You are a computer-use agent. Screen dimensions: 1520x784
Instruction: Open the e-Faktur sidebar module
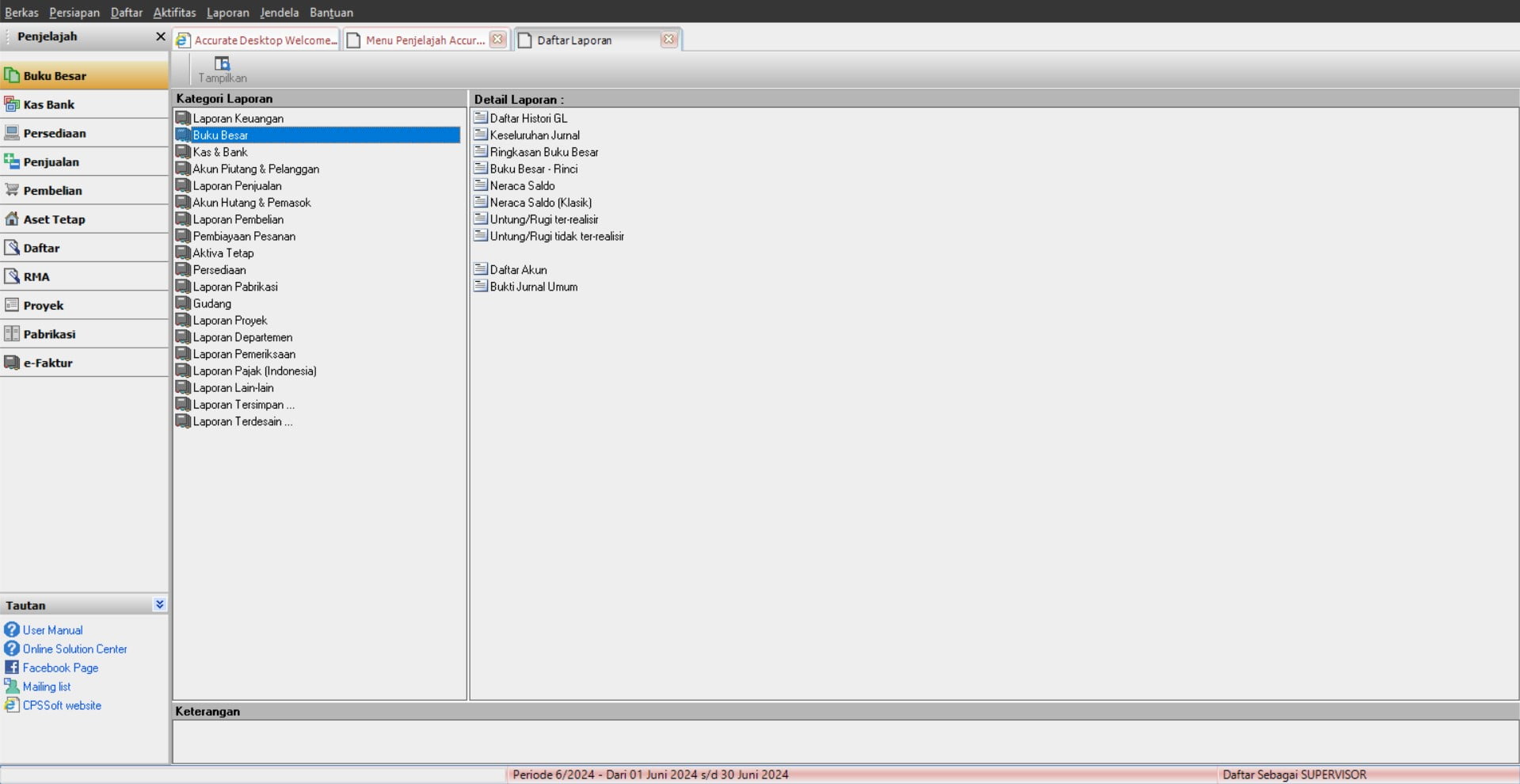[48, 363]
